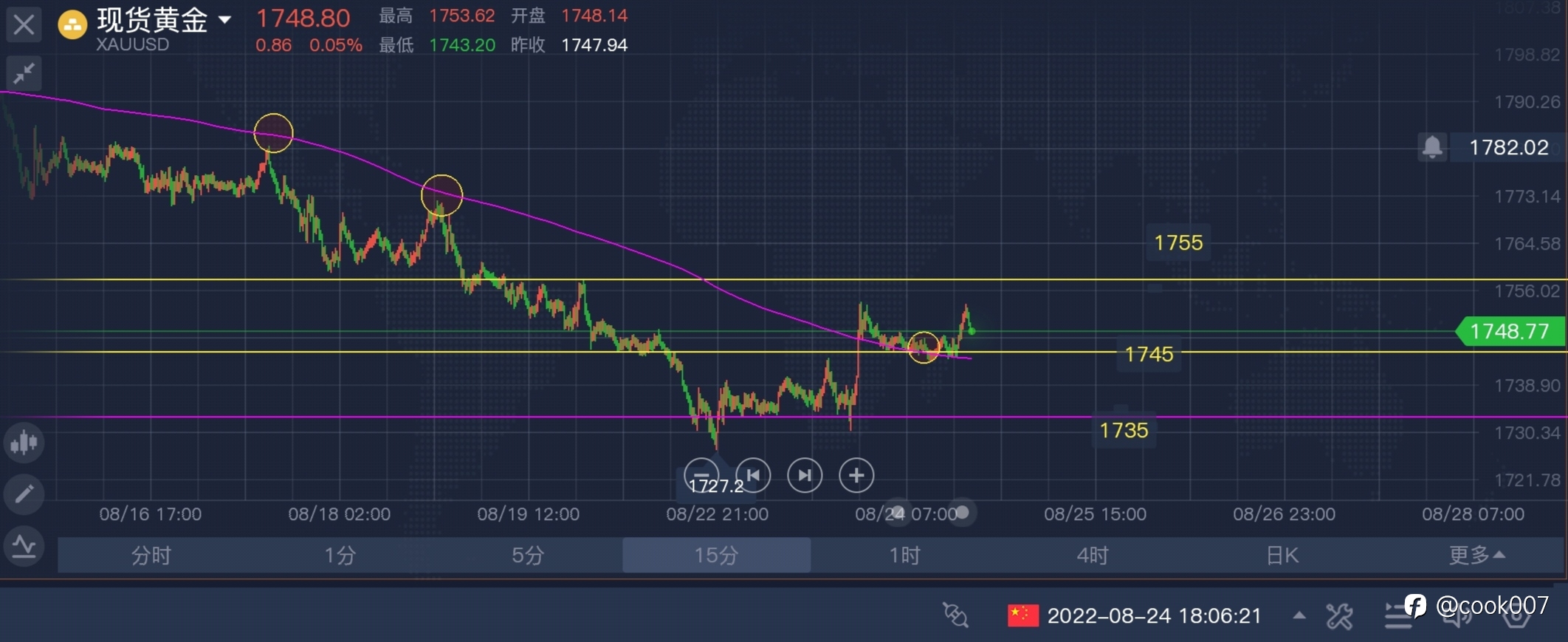Click the 1730.34 price axis label

(1527, 433)
